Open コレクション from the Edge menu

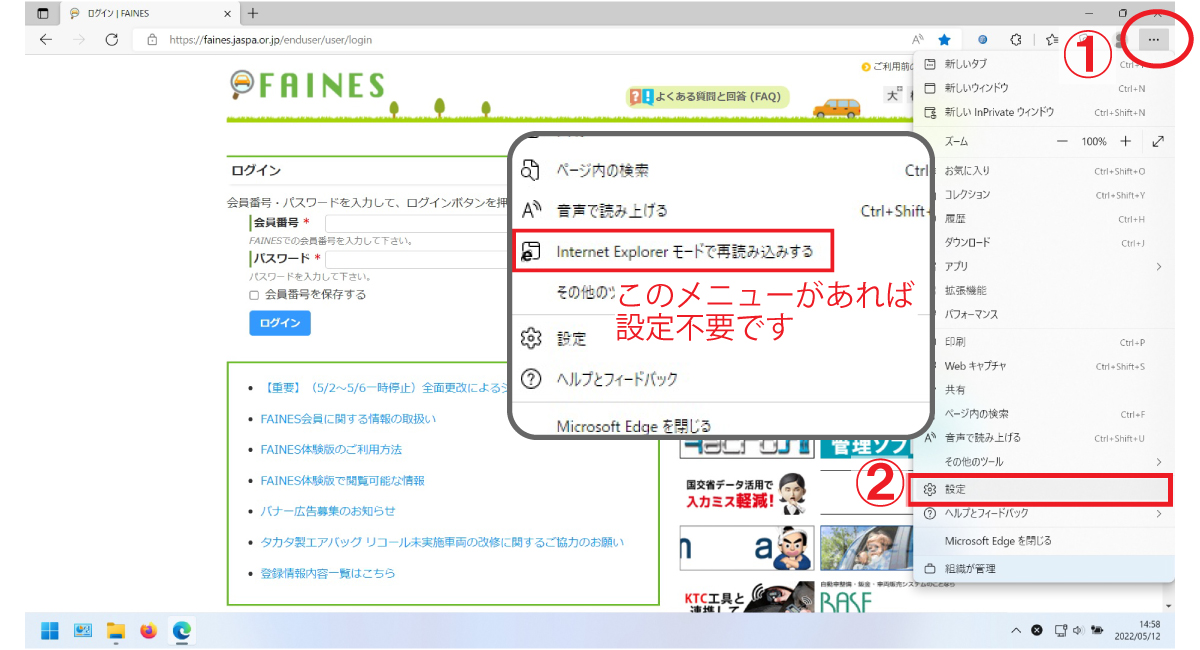click(x=1044, y=195)
